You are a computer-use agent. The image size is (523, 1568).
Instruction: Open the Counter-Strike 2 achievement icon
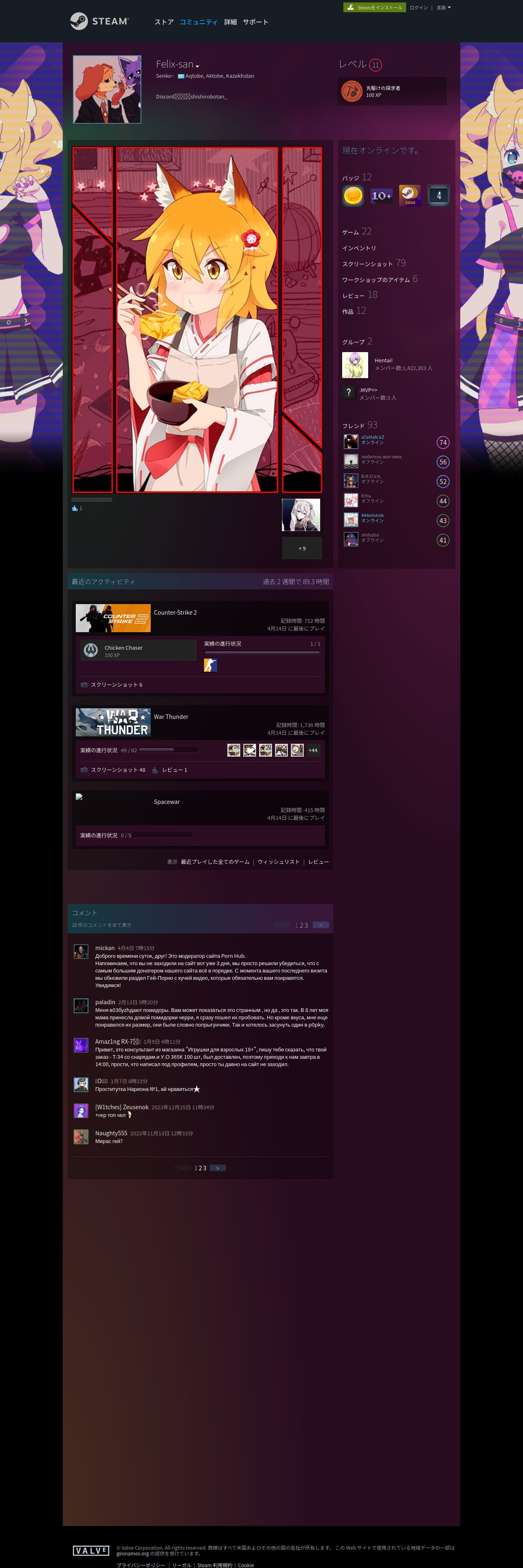[211, 665]
